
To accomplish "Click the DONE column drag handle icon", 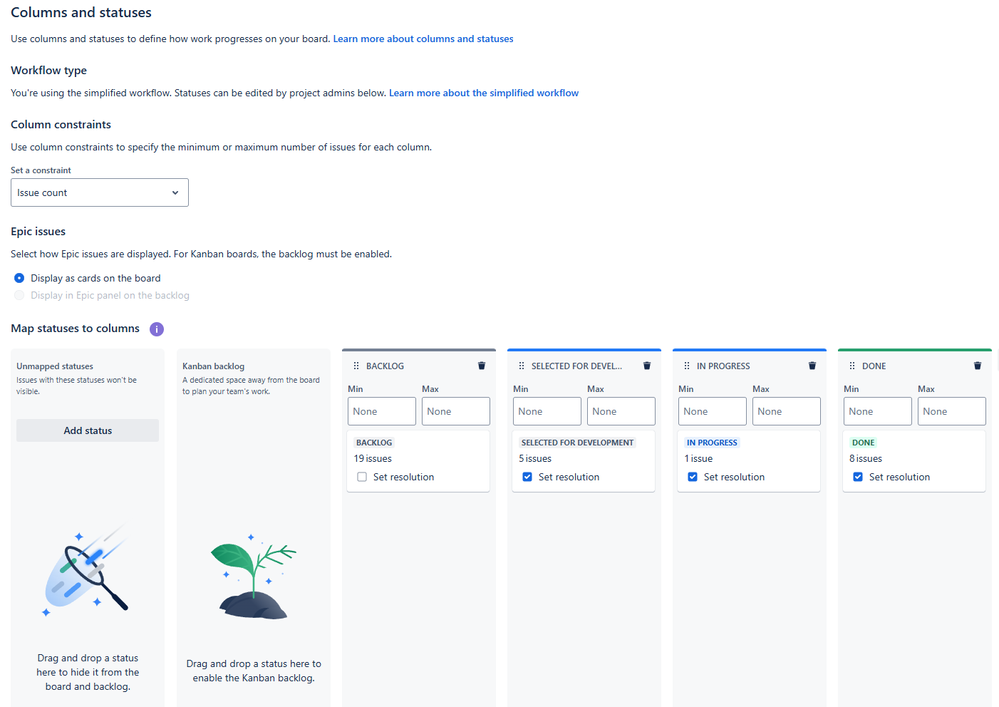I will coord(852,366).
